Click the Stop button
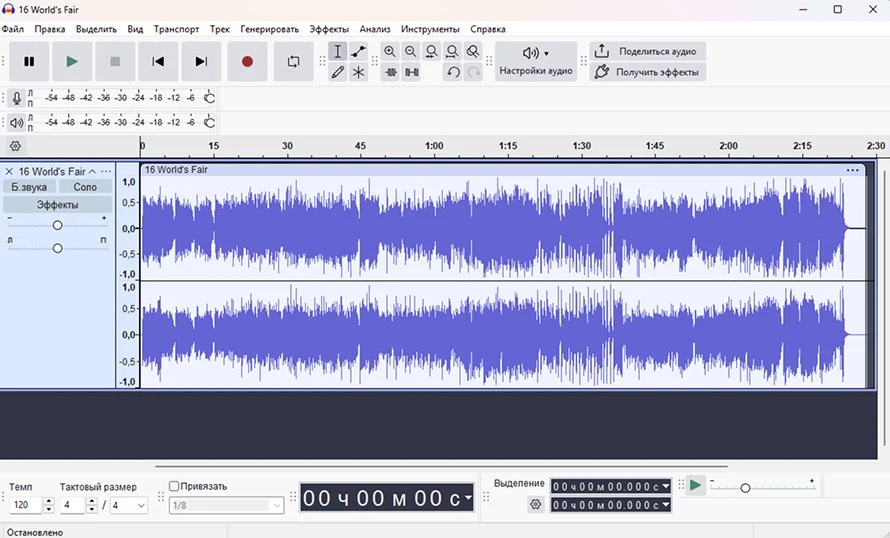890x538 pixels. [115, 61]
